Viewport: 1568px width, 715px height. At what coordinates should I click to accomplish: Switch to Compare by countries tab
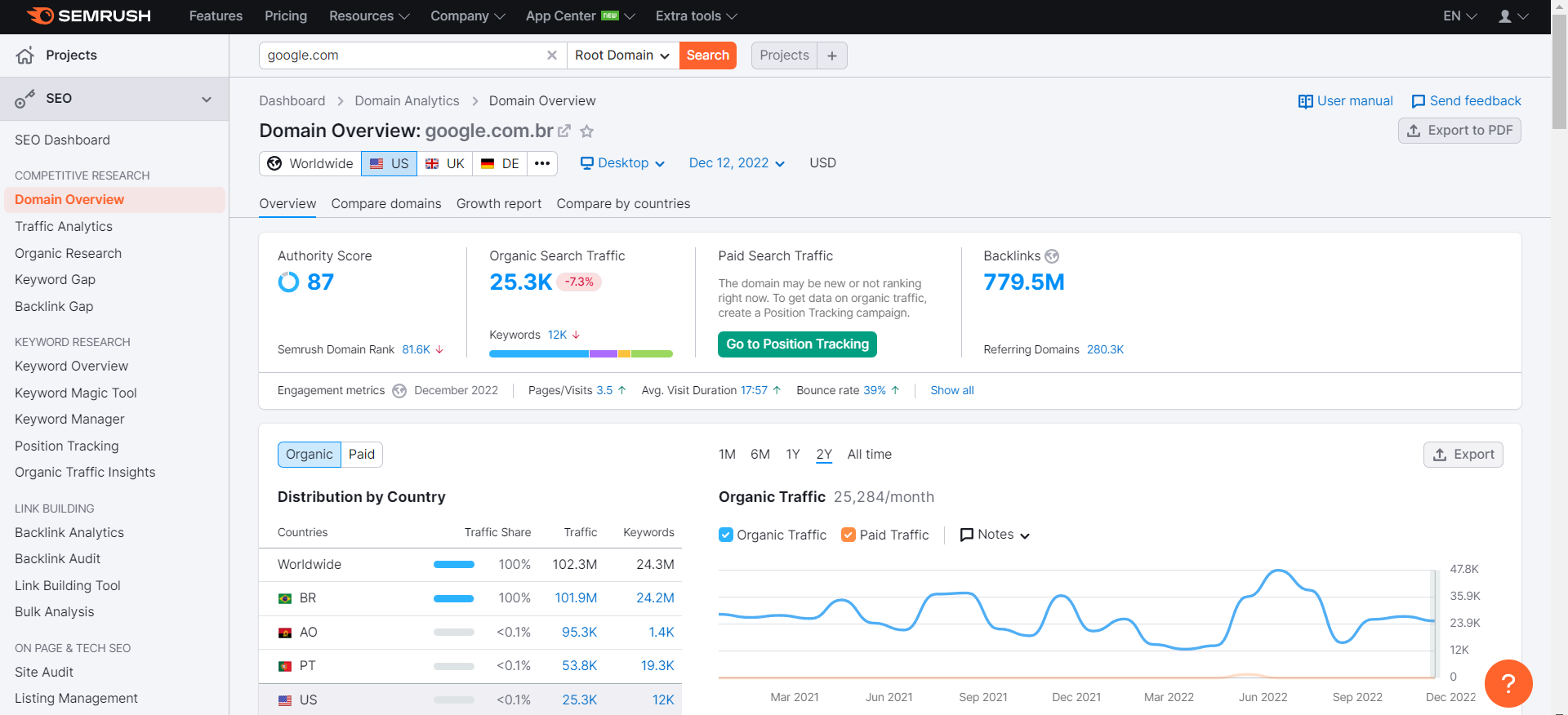623,204
